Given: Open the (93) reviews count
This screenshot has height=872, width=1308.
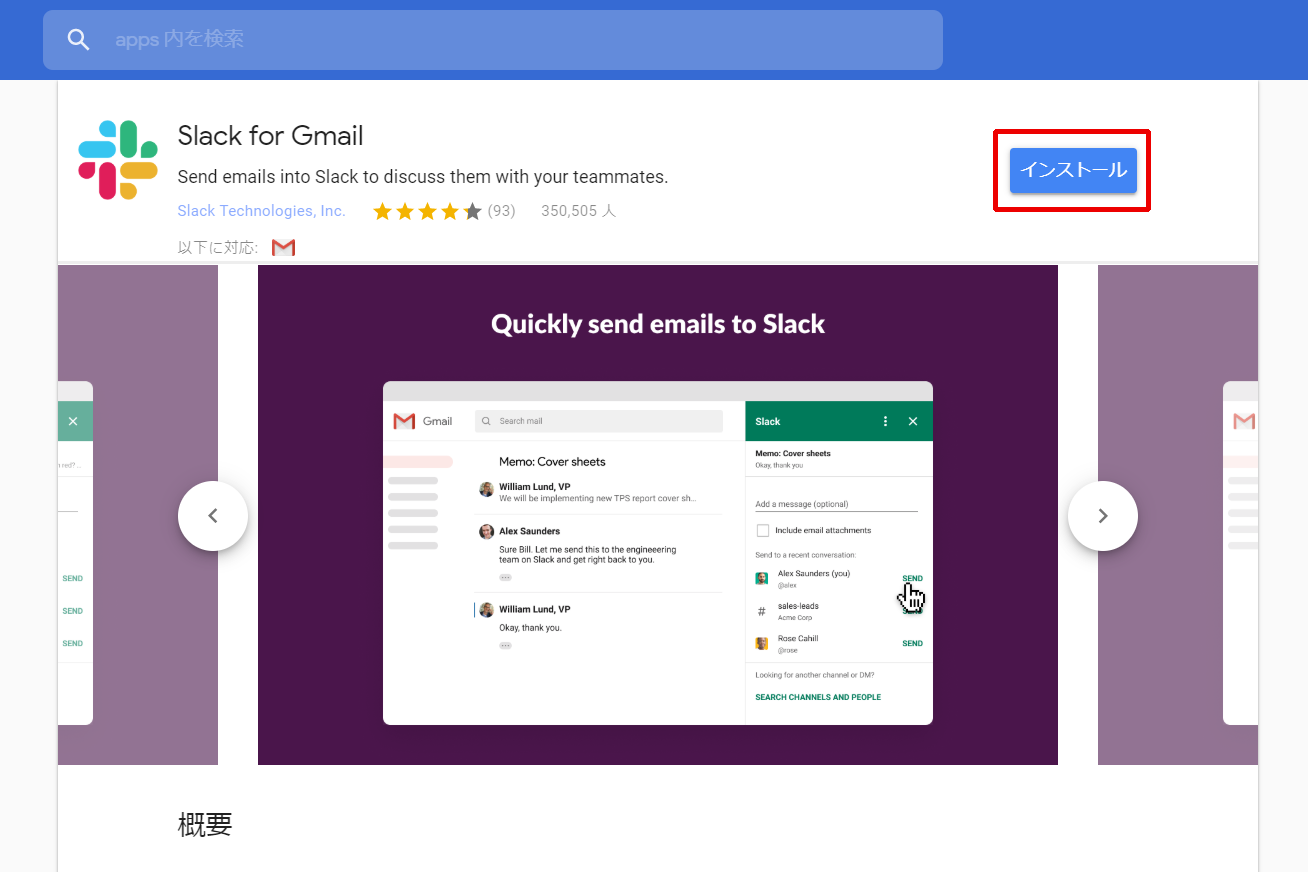Looking at the screenshot, I should pyautogui.click(x=502, y=211).
